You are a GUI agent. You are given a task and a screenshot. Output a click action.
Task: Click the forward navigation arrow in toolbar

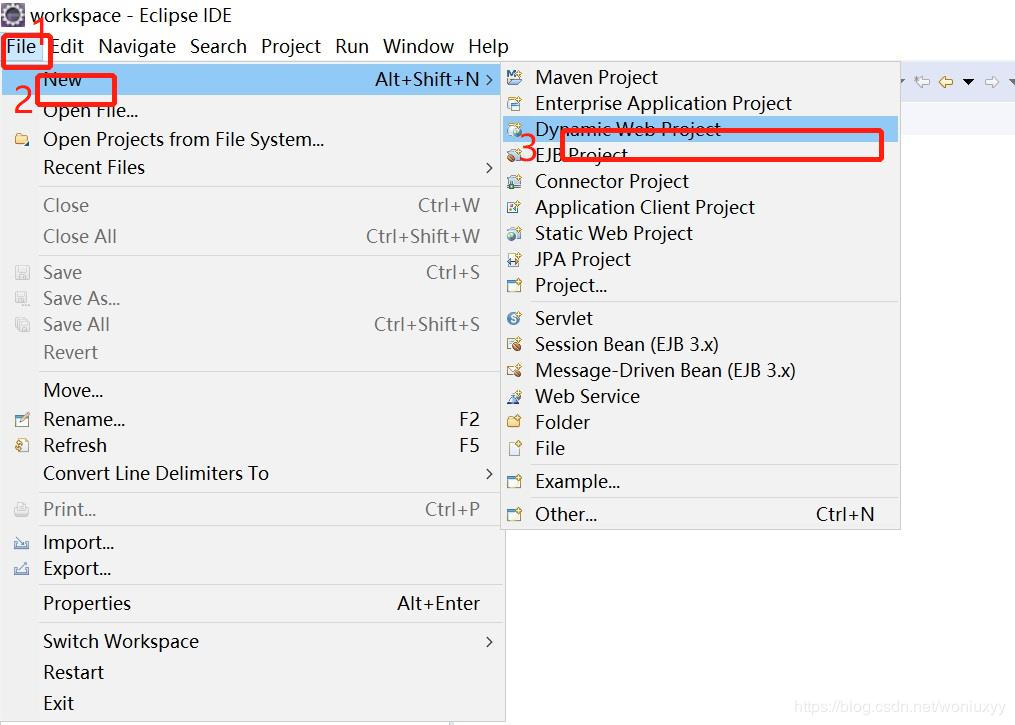click(x=992, y=82)
